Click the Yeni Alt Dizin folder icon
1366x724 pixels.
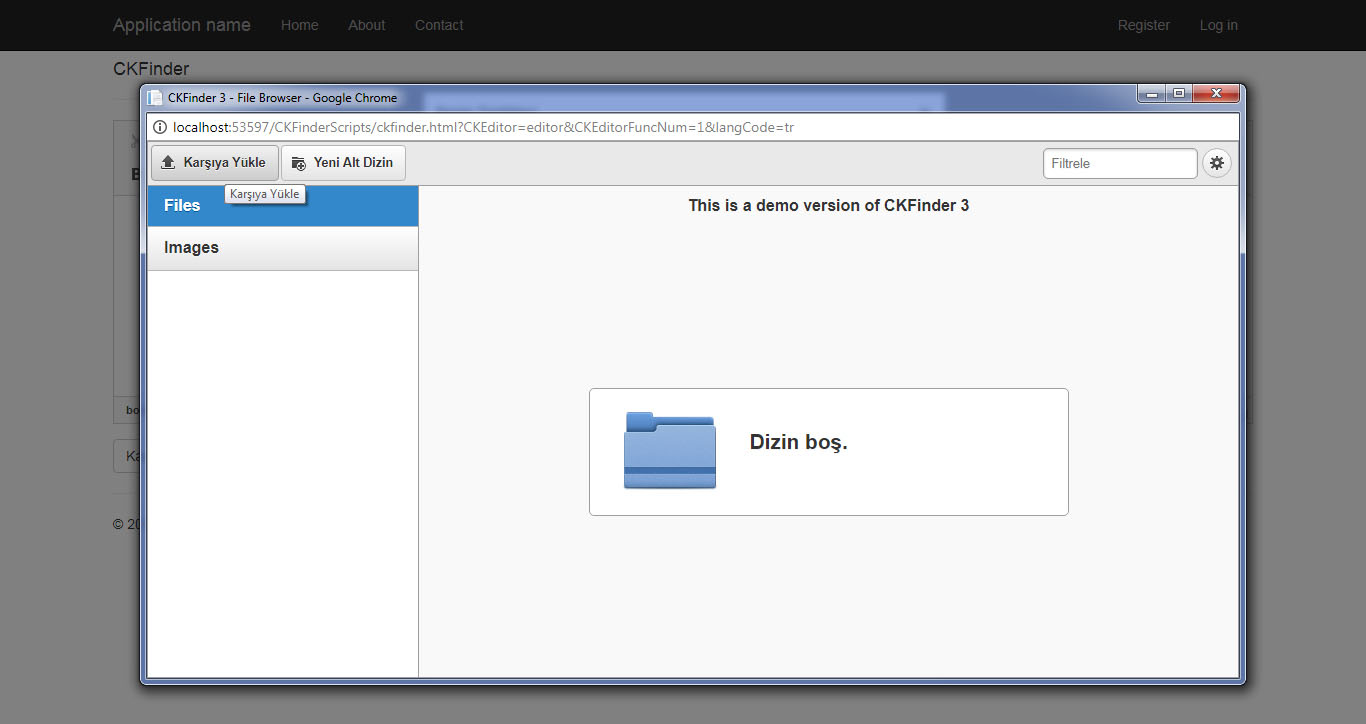(298, 163)
